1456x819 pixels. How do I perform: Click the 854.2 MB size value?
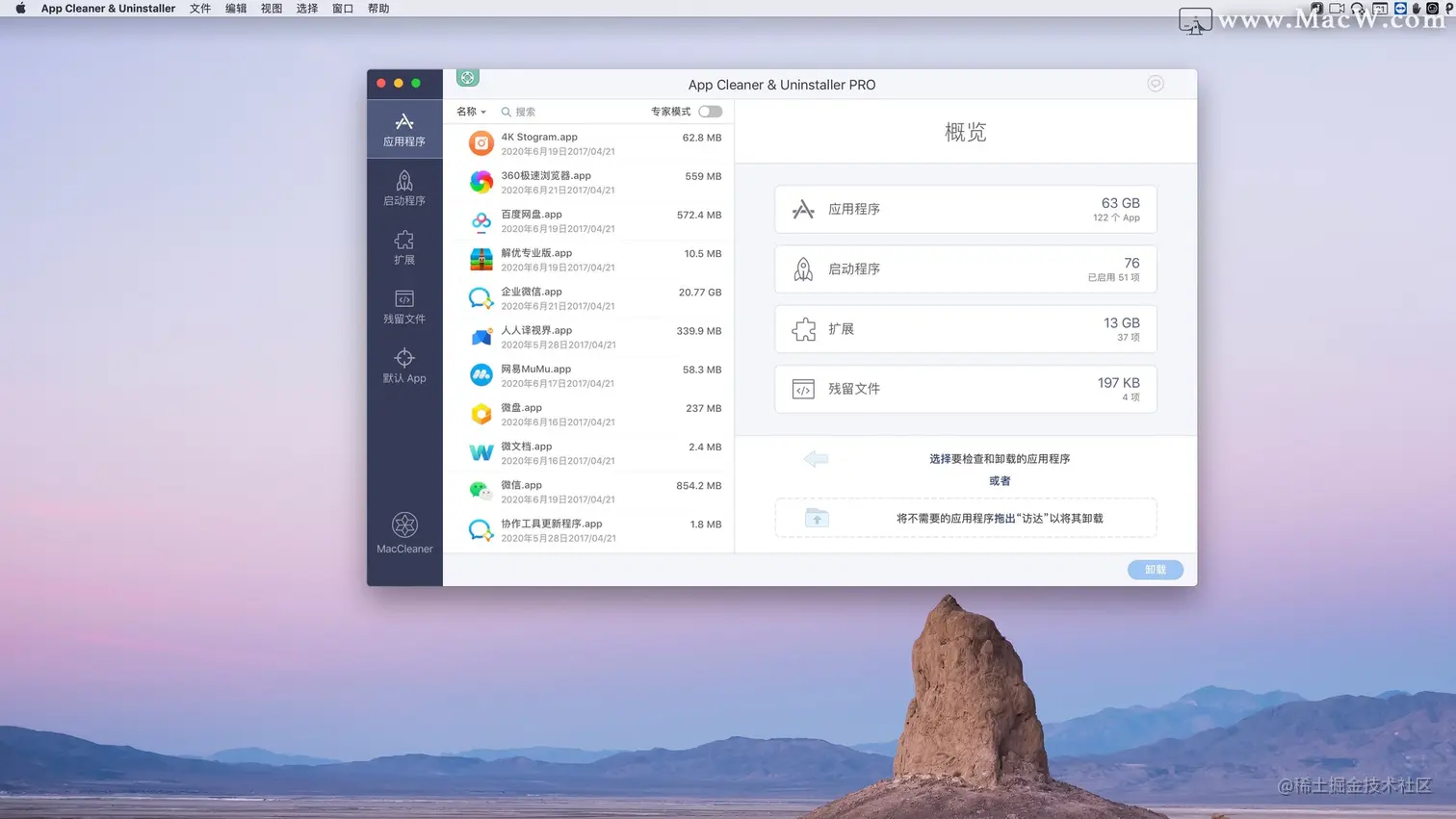(x=699, y=486)
